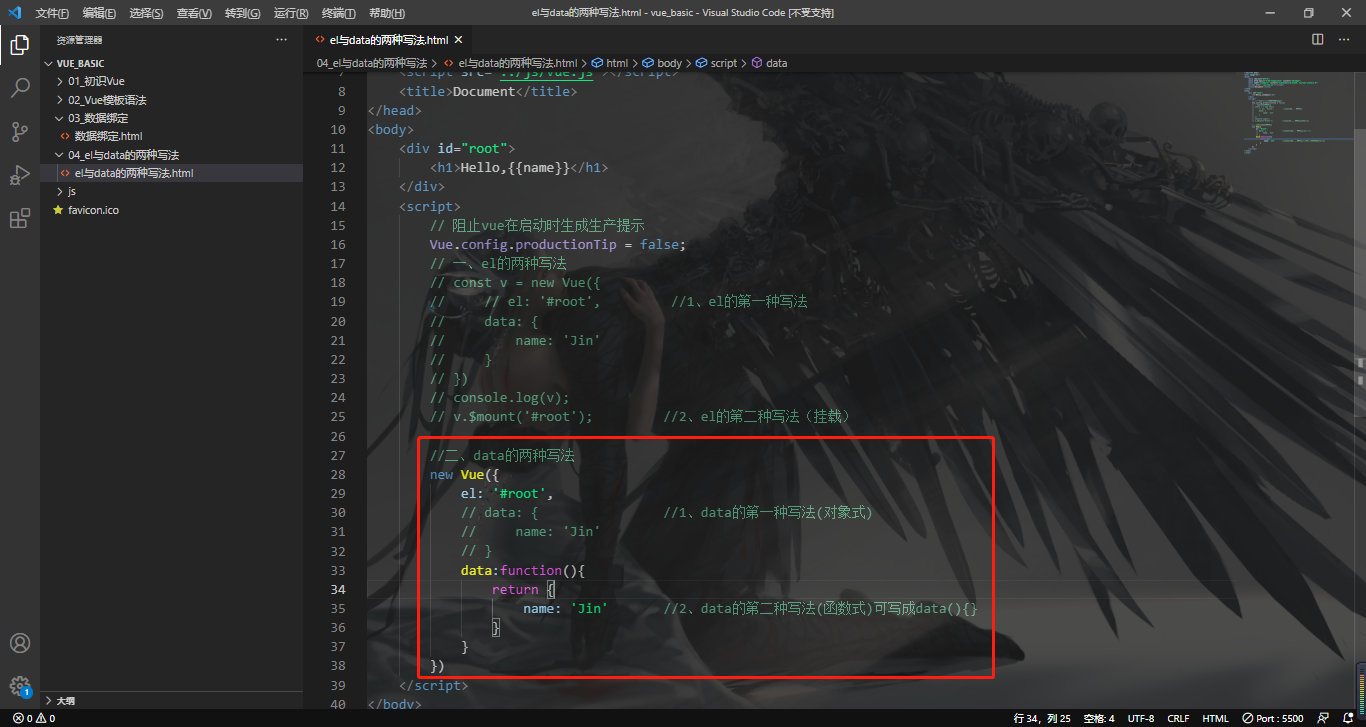Screen dimensions: 1366x727
Task: Collapse 04_el与data的两种写法 folder
Action: (x=171, y=155)
